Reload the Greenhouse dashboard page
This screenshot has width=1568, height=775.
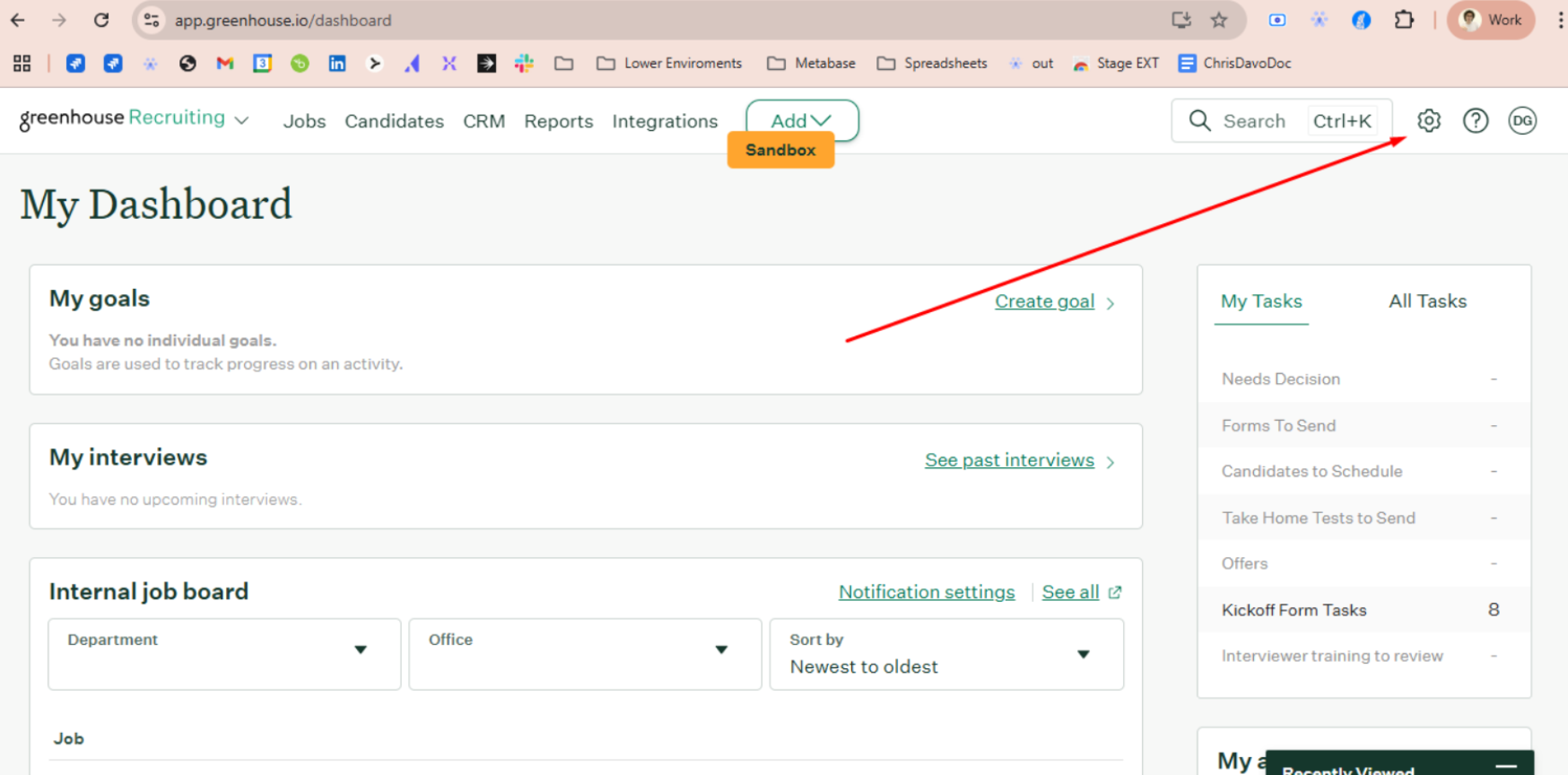pyautogui.click(x=101, y=20)
